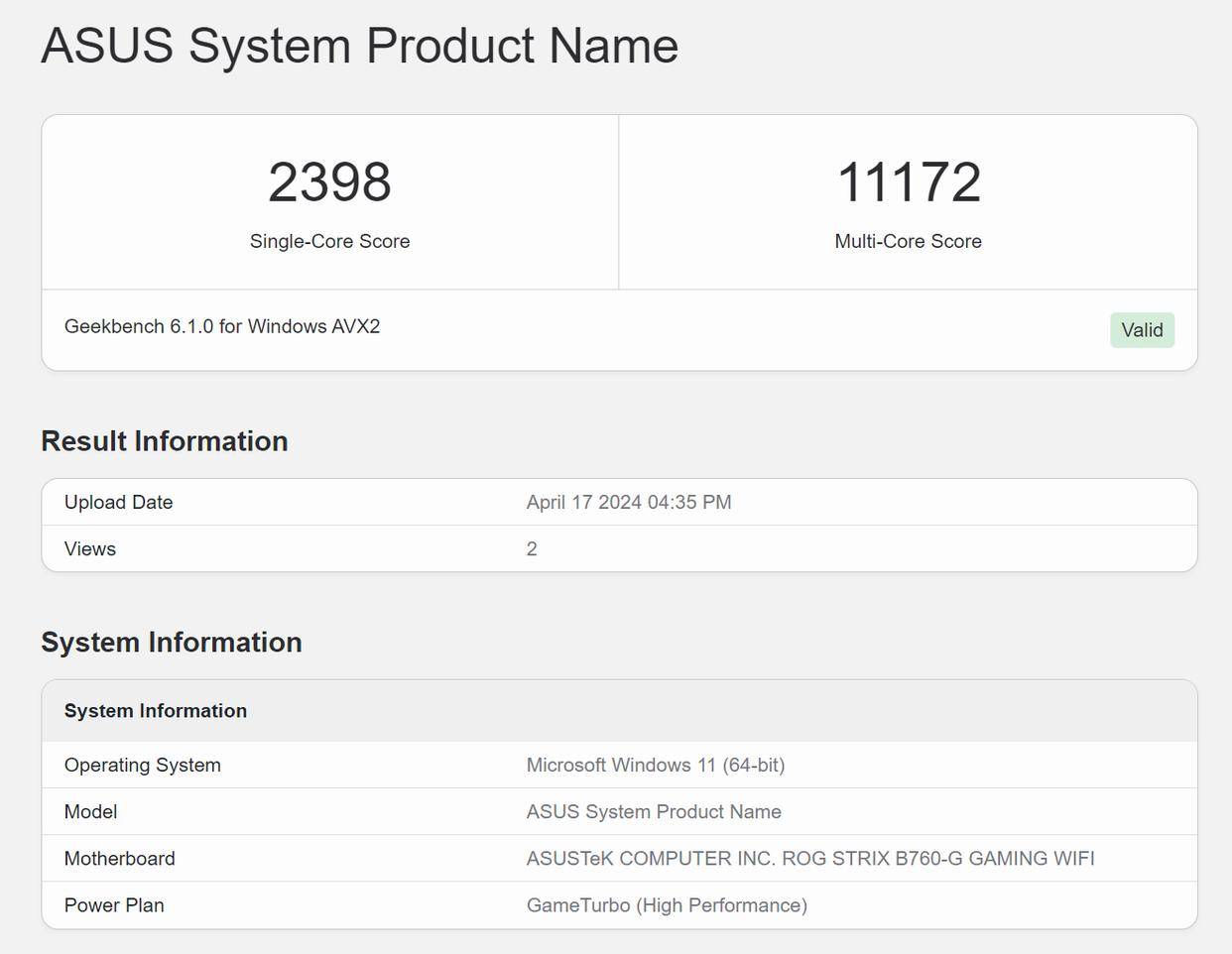Click the System Information table header row
The image size is (1232, 954).
(x=619, y=711)
